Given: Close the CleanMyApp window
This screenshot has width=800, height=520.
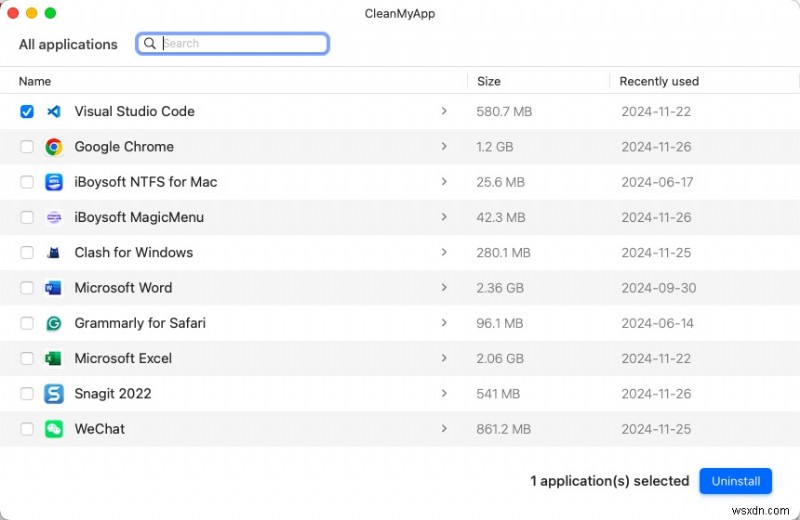Looking at the screenshot, I should 13,13.
